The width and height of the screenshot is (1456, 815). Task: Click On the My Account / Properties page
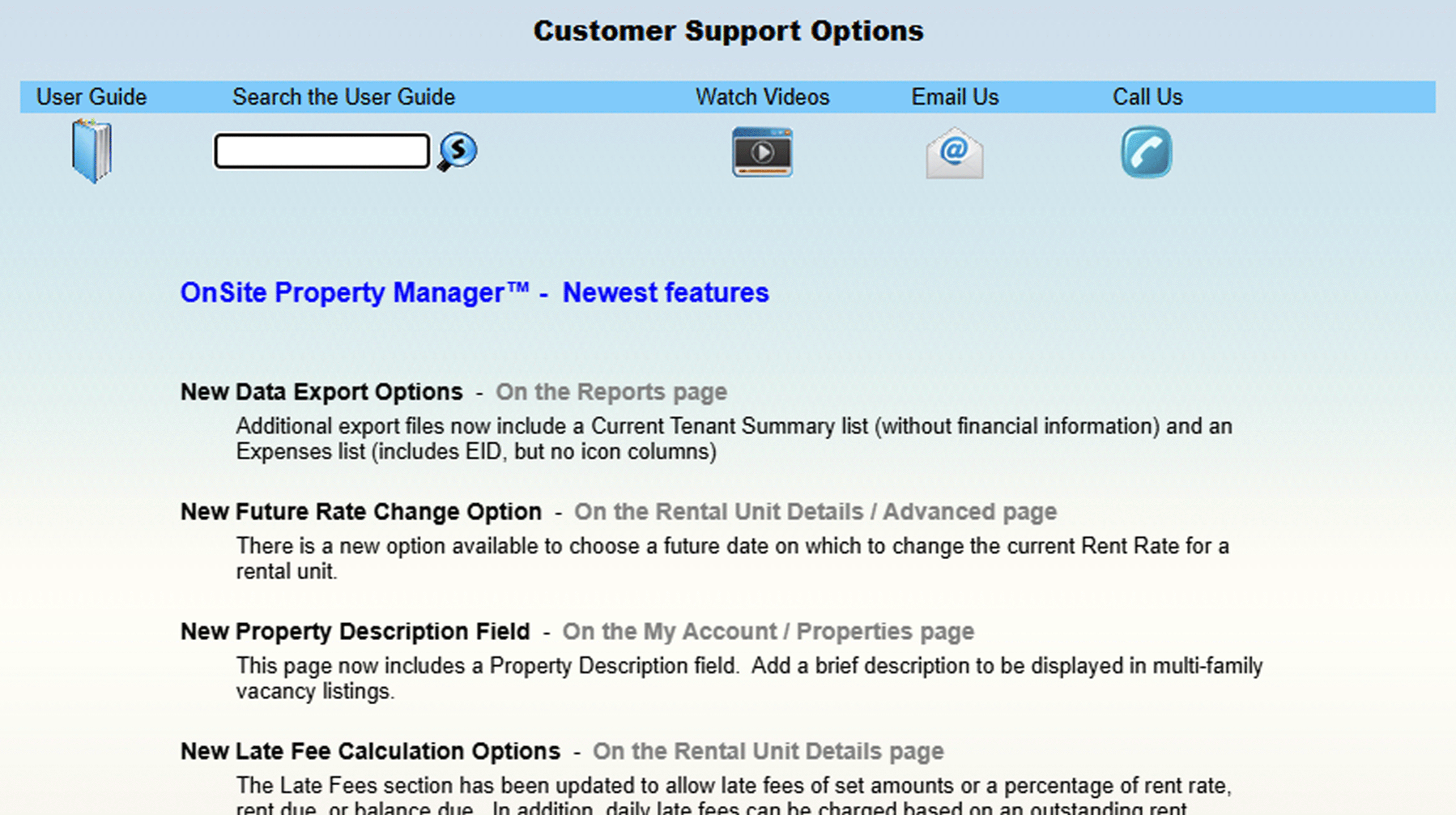pos(768,632)
